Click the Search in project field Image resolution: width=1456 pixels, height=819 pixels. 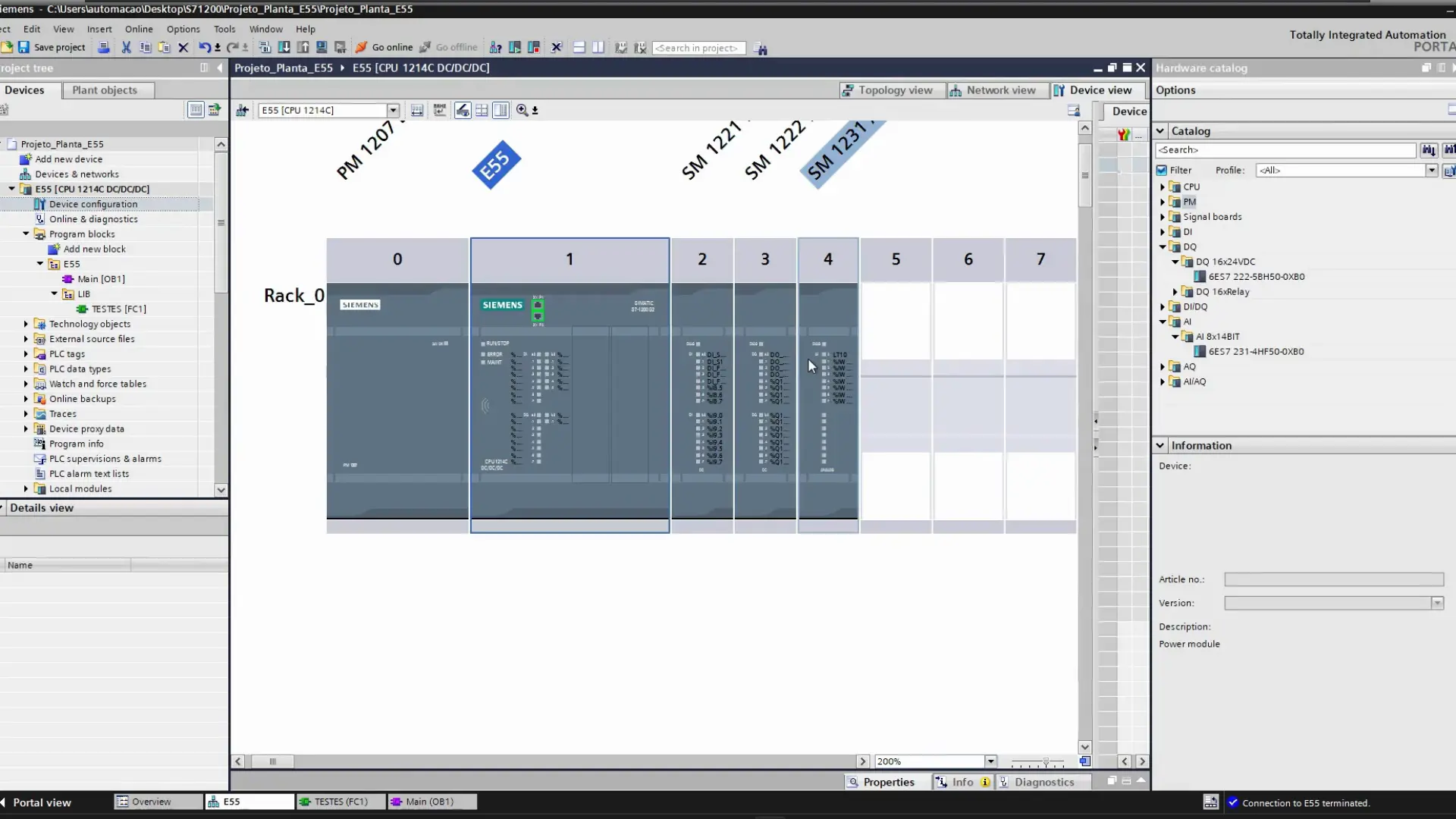click(x=698, y=48)
